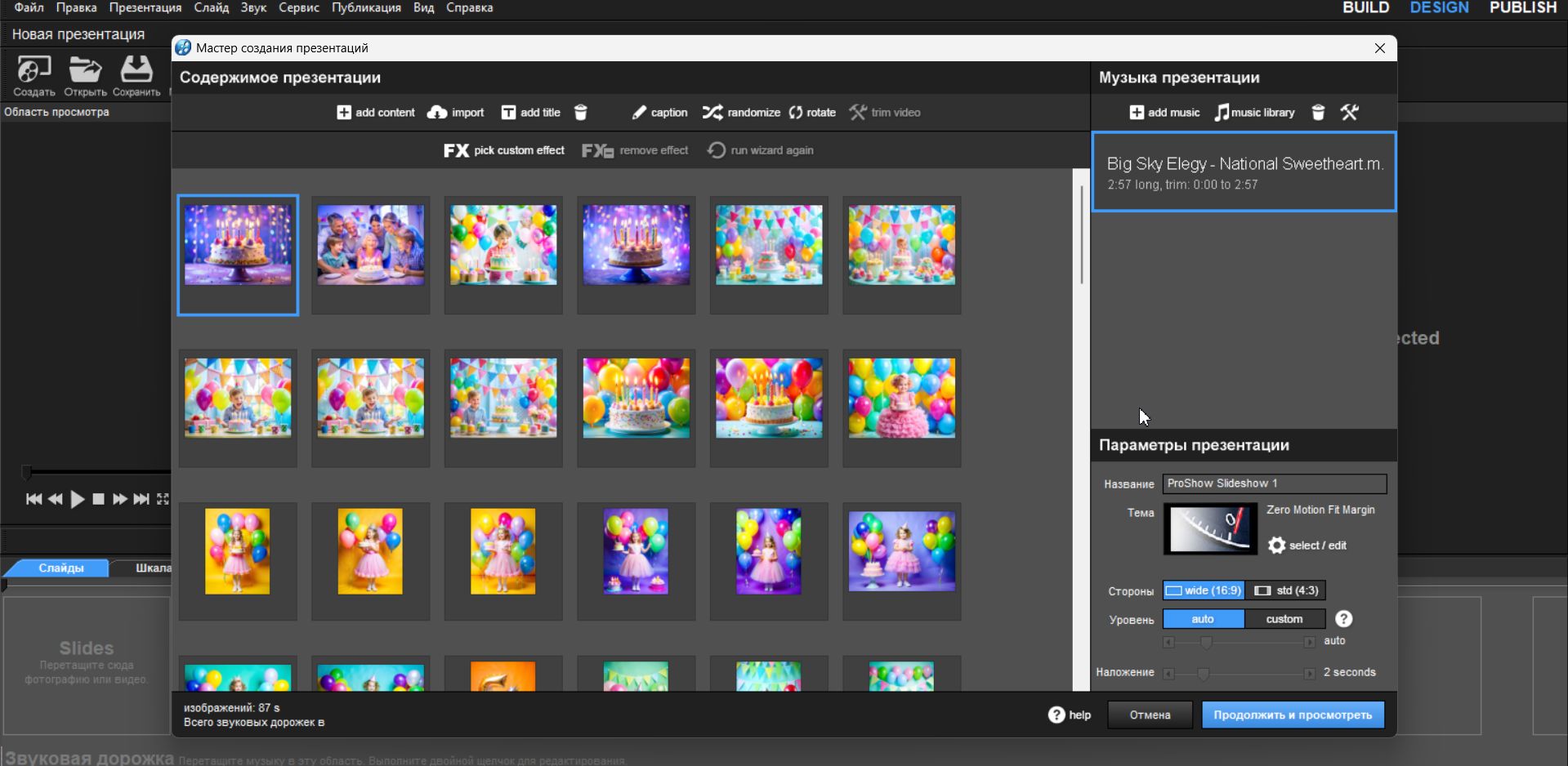
Task: Click the Название input field
Action: (1275, 483)
